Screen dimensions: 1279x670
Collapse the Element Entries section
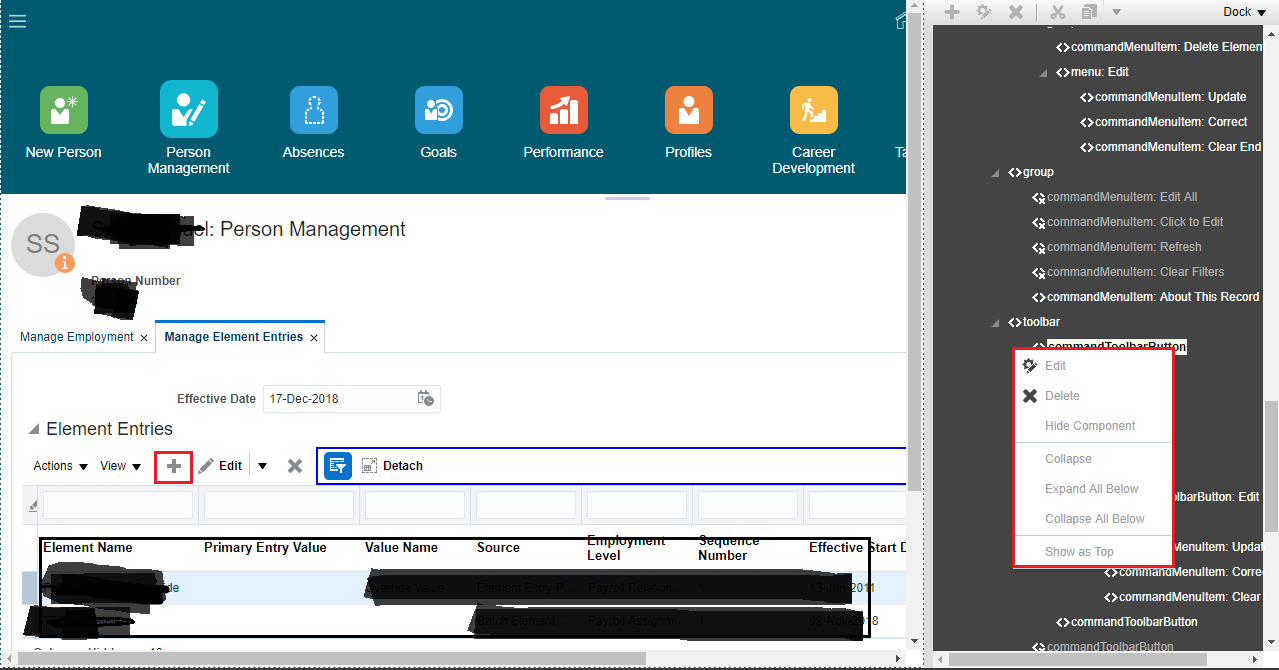(34, 430)
